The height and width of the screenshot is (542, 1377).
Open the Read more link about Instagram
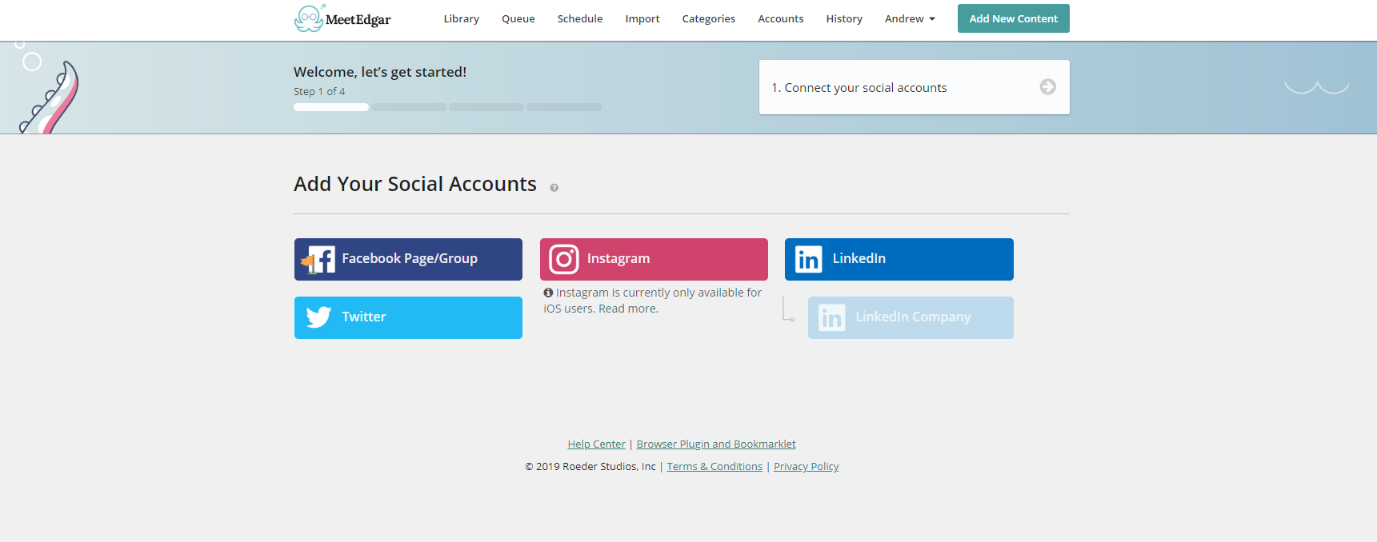tap(627, 309)
